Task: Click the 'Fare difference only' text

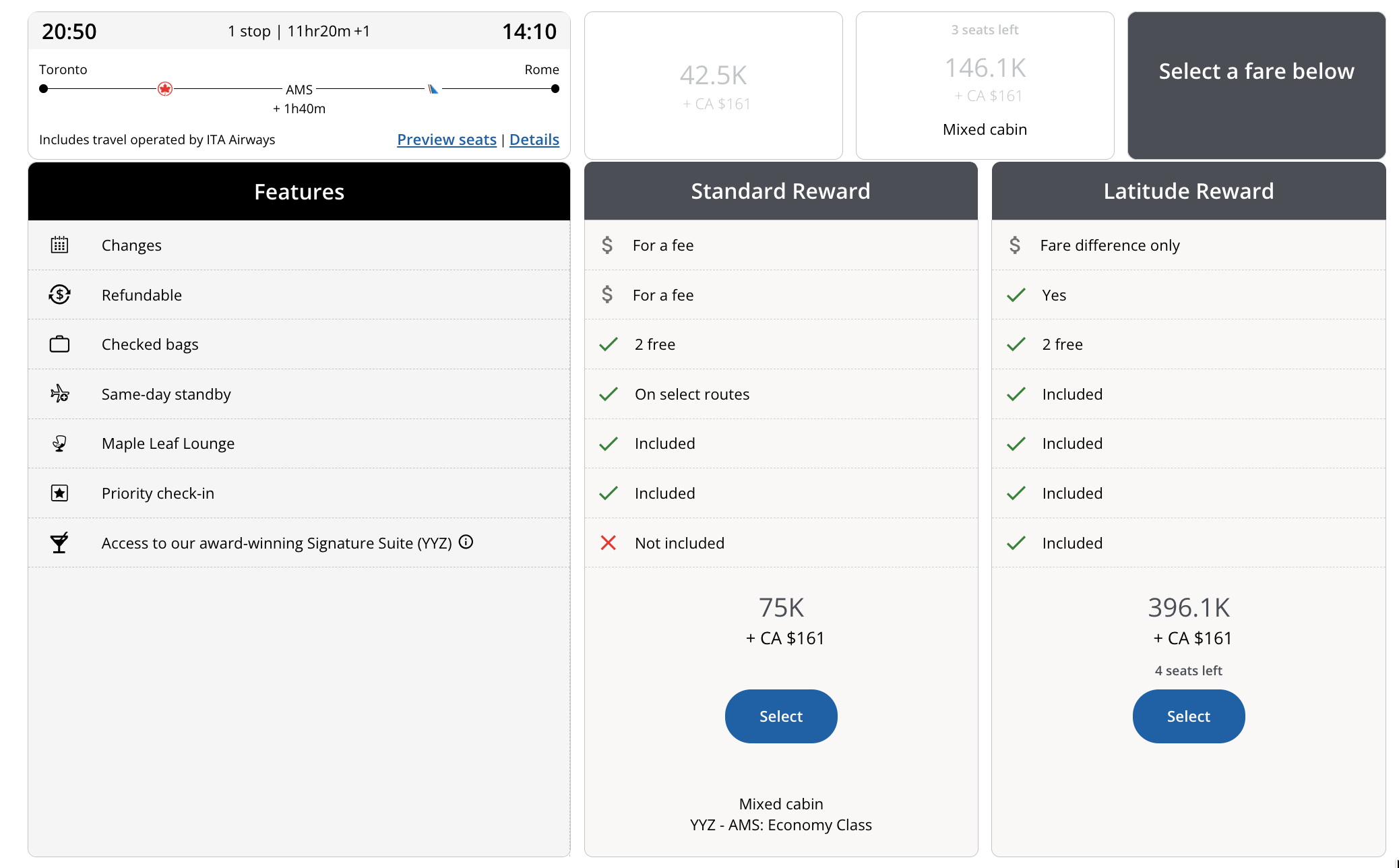Action: pos(1110,245)
